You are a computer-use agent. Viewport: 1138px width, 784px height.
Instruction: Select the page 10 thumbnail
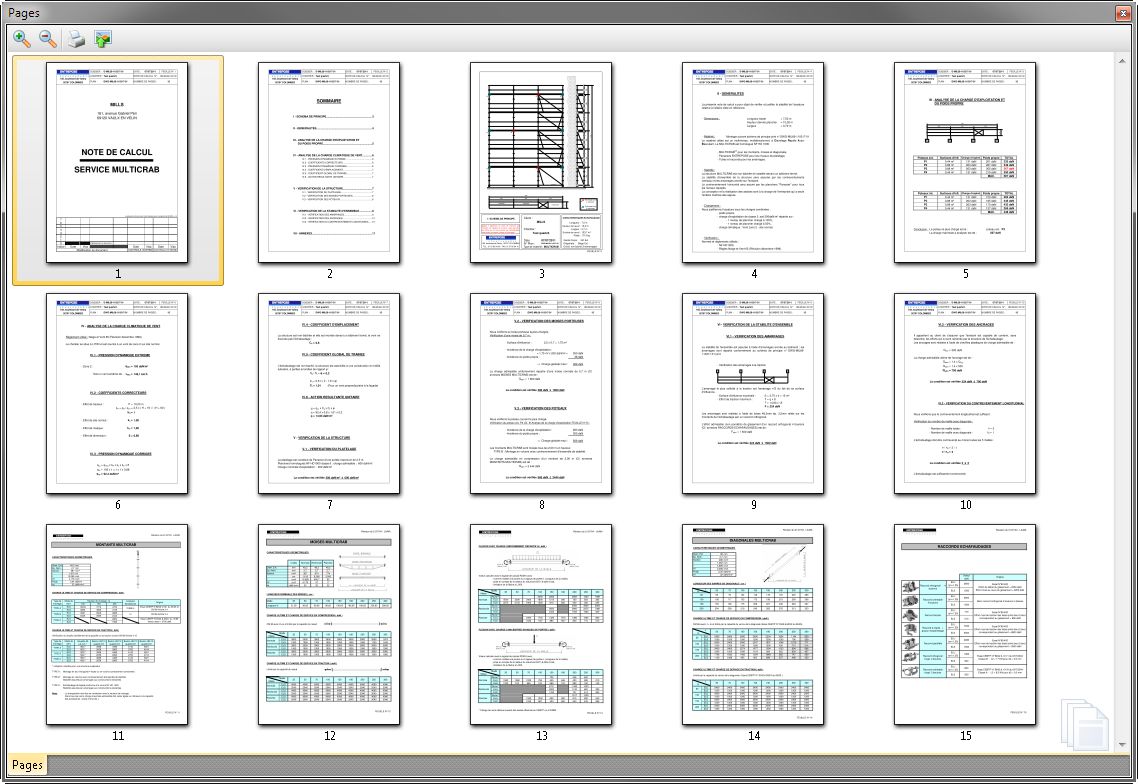[x=965, y=393]
